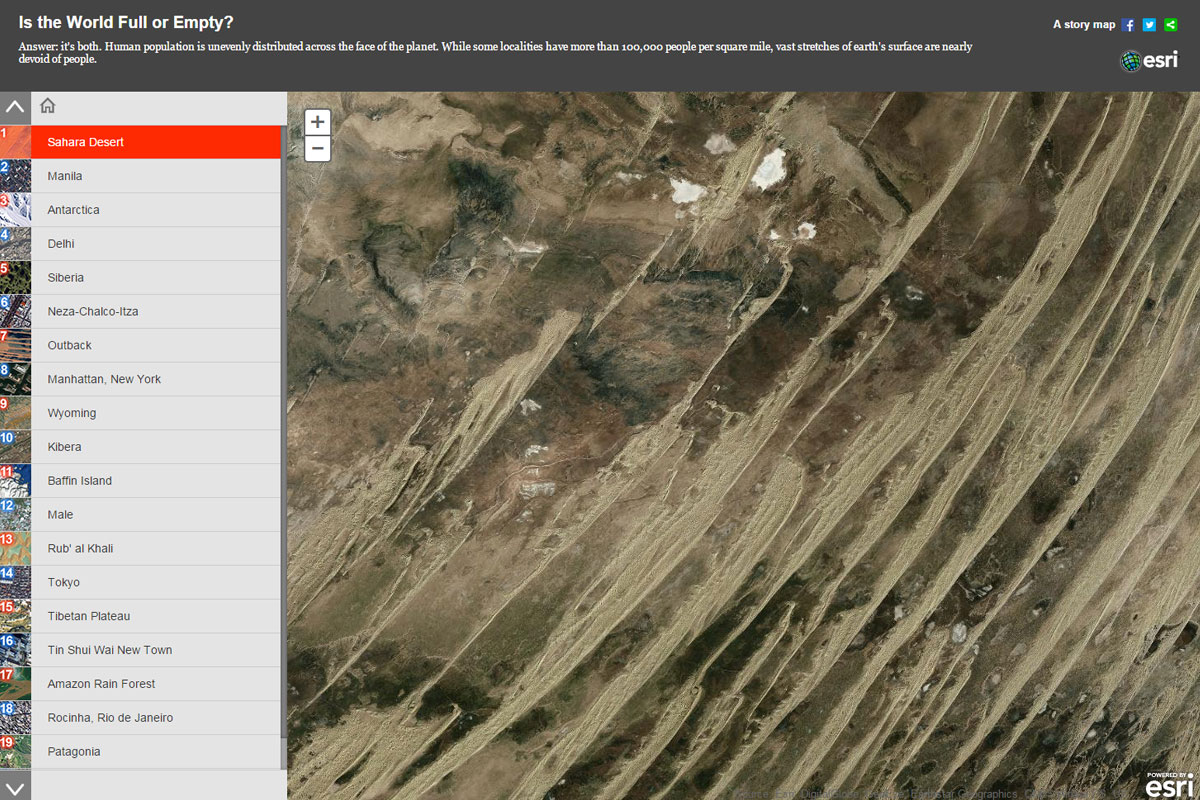This screenshot has height=800, width=1200.
Task: Zoom out of the map
Action: coord(317,149)
